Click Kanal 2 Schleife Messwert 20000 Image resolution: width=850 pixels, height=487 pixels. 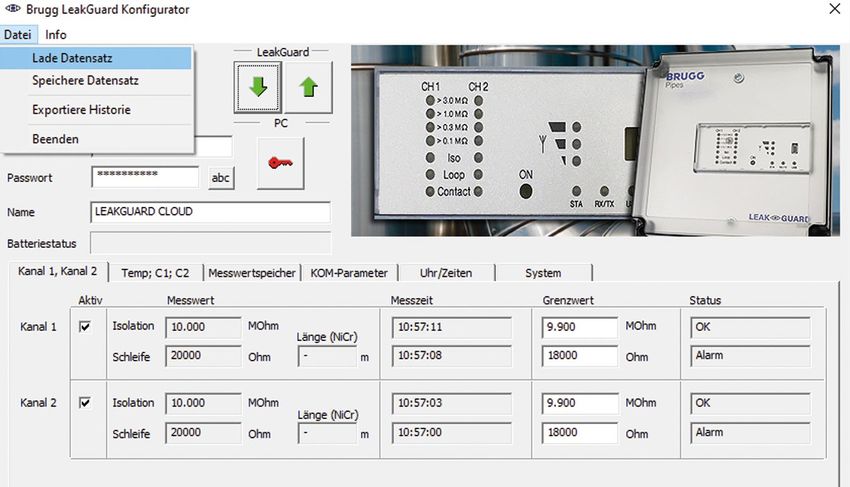[x=203, y=432]
